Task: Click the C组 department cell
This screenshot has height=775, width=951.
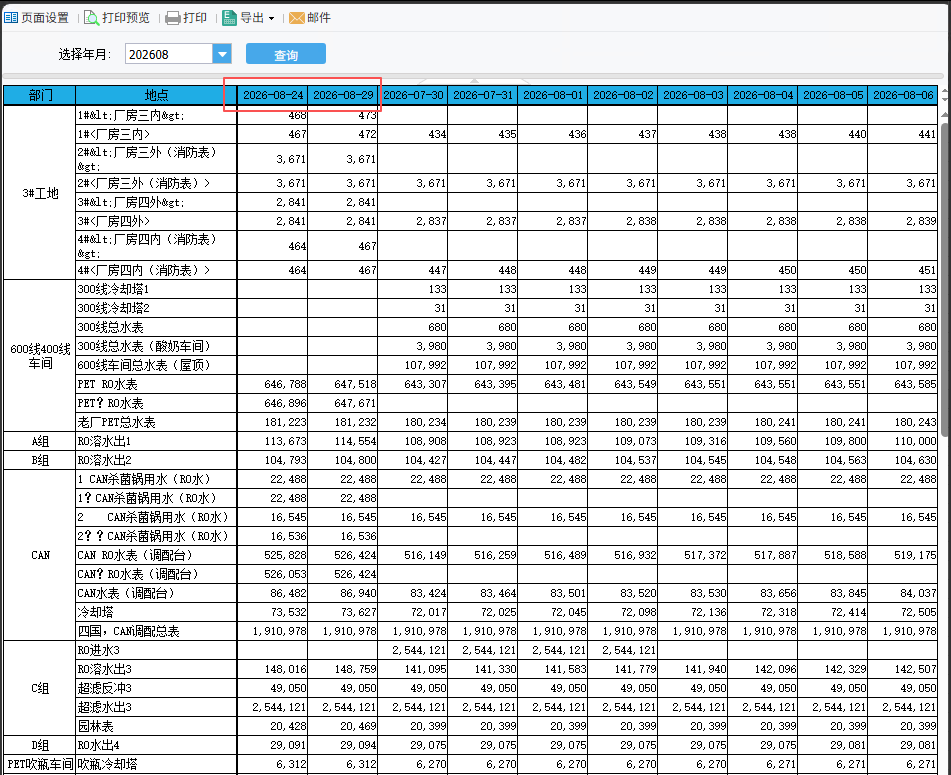Action: (x=40, y=688)
